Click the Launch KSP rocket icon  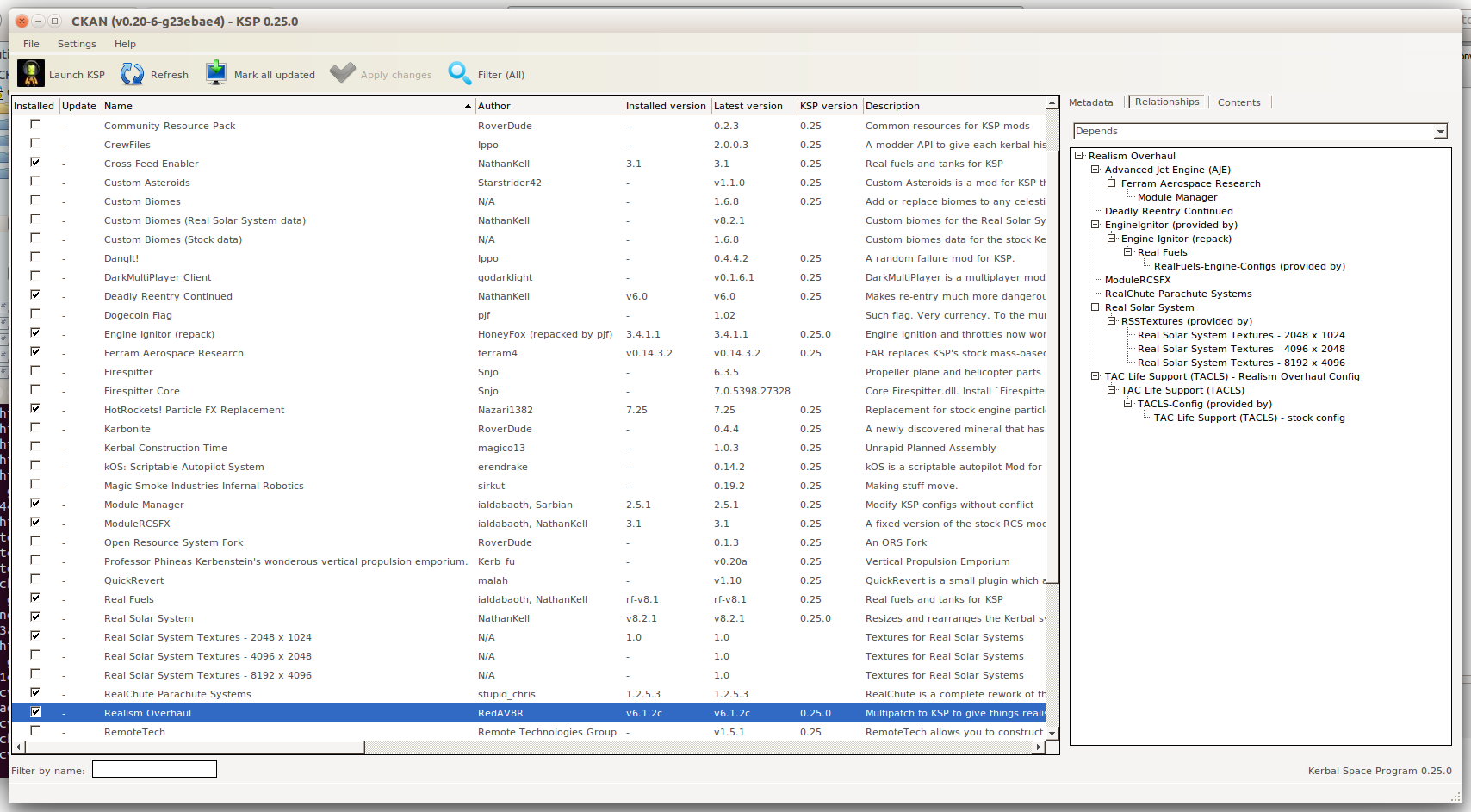pos(31,74)
